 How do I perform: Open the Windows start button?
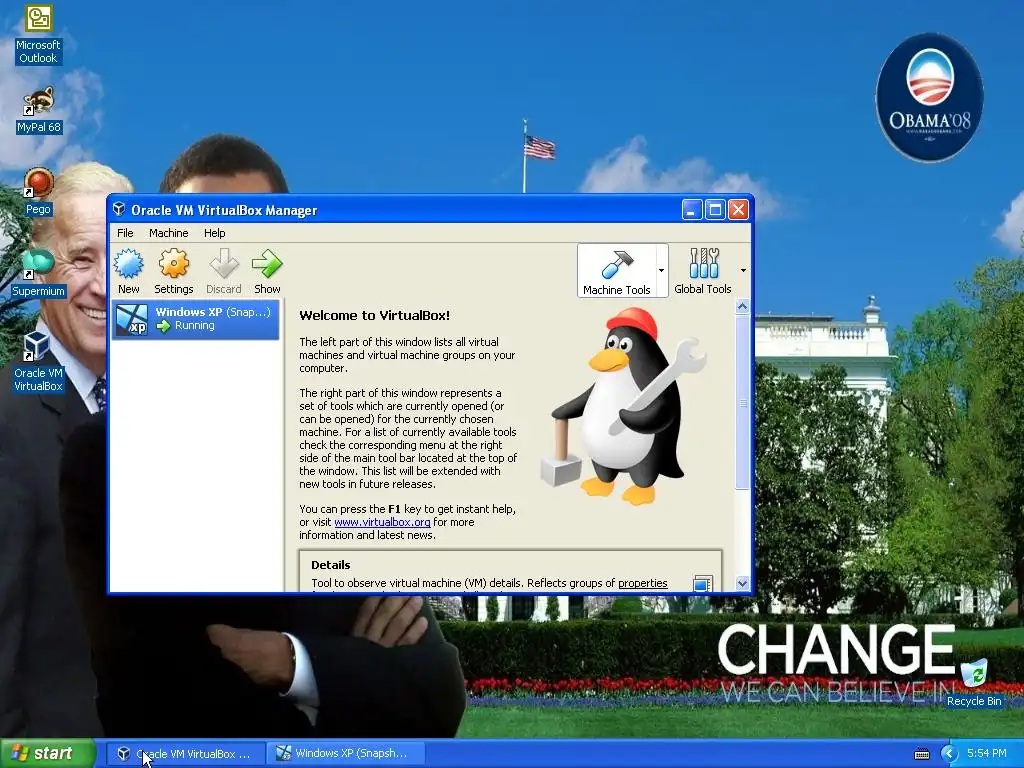click(47, 753)
